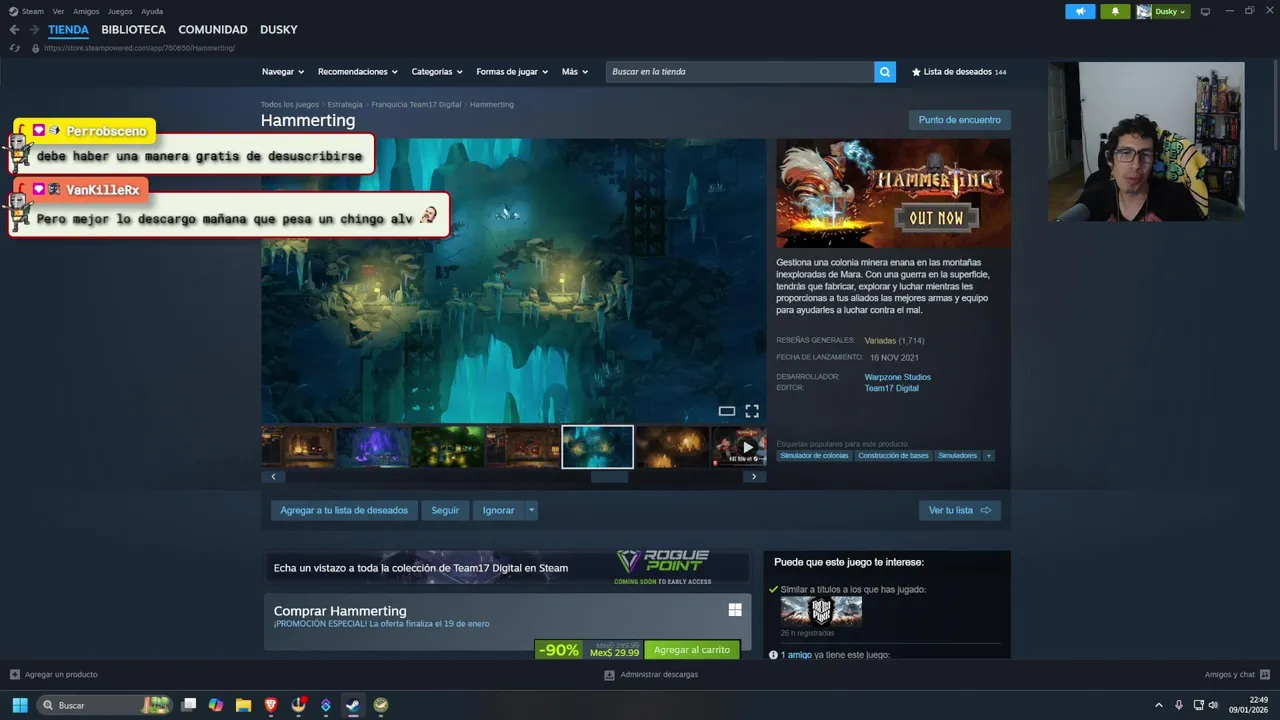This screenshot has height=720, width=1280.
Task: Reload the store page
Action: [x=14, y=48]
